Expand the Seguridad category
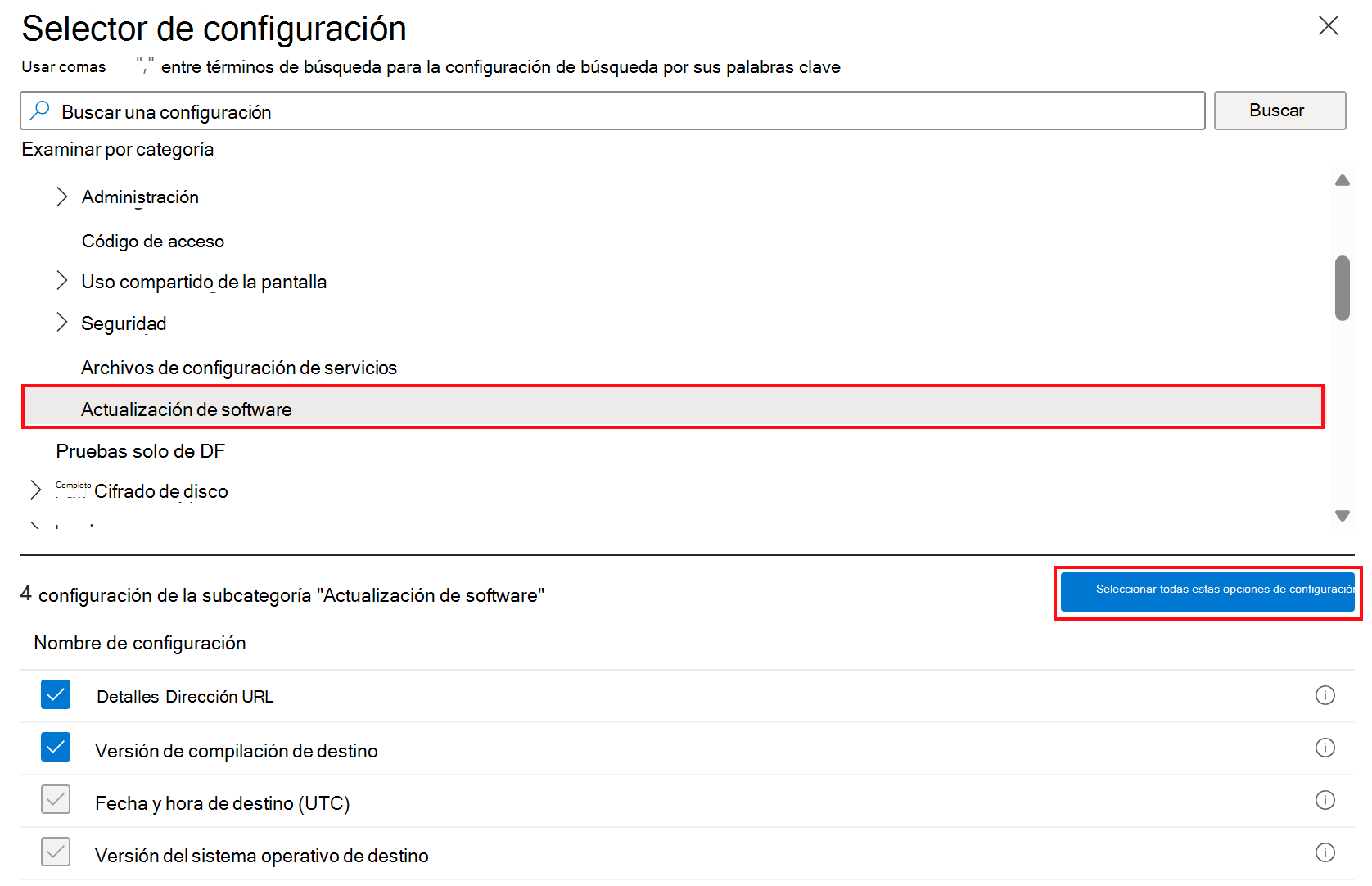The image size is (1372, 886). [x=61, y=323]
